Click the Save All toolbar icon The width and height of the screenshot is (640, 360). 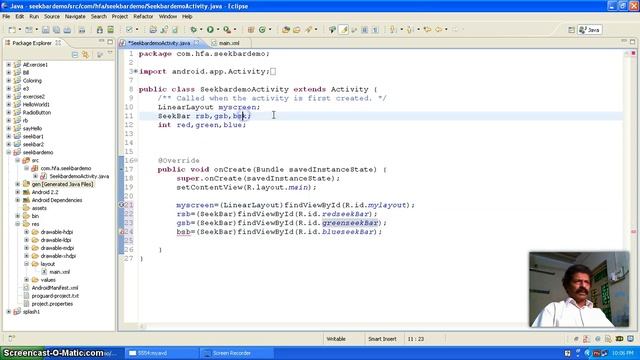pyautogui.click(x=56, y=30)
